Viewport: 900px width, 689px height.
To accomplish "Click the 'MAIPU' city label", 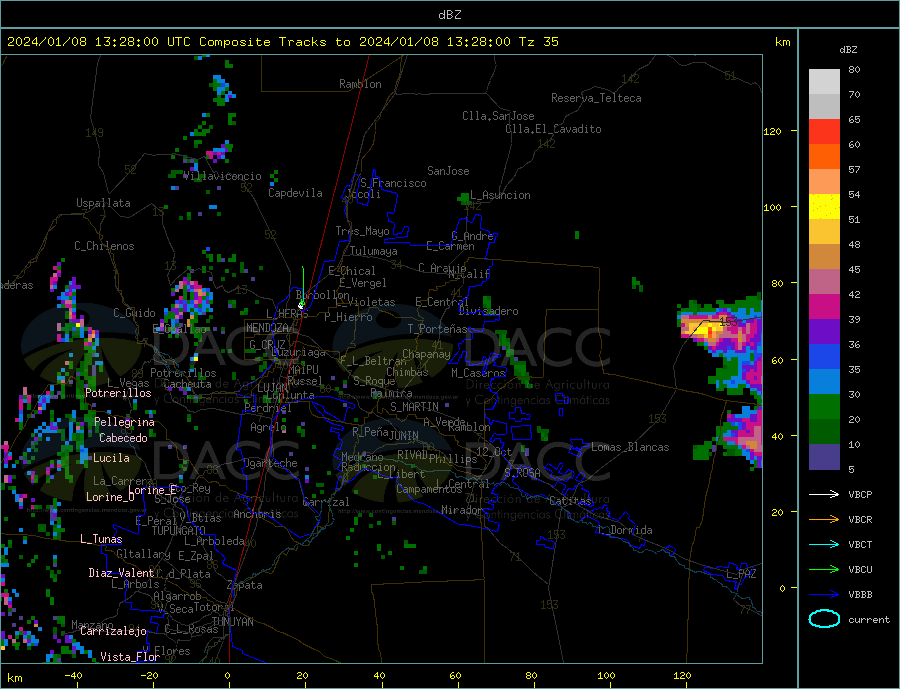I will click(x=303, y=370).
